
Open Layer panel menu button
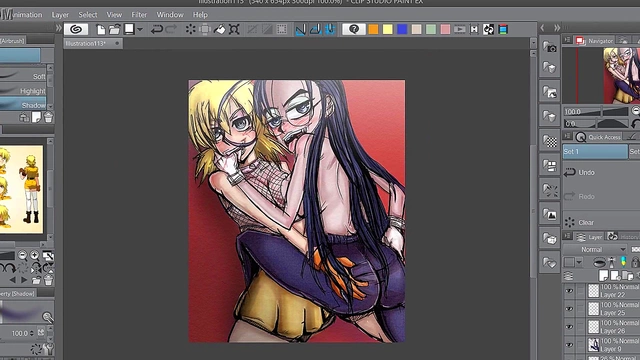567,236
